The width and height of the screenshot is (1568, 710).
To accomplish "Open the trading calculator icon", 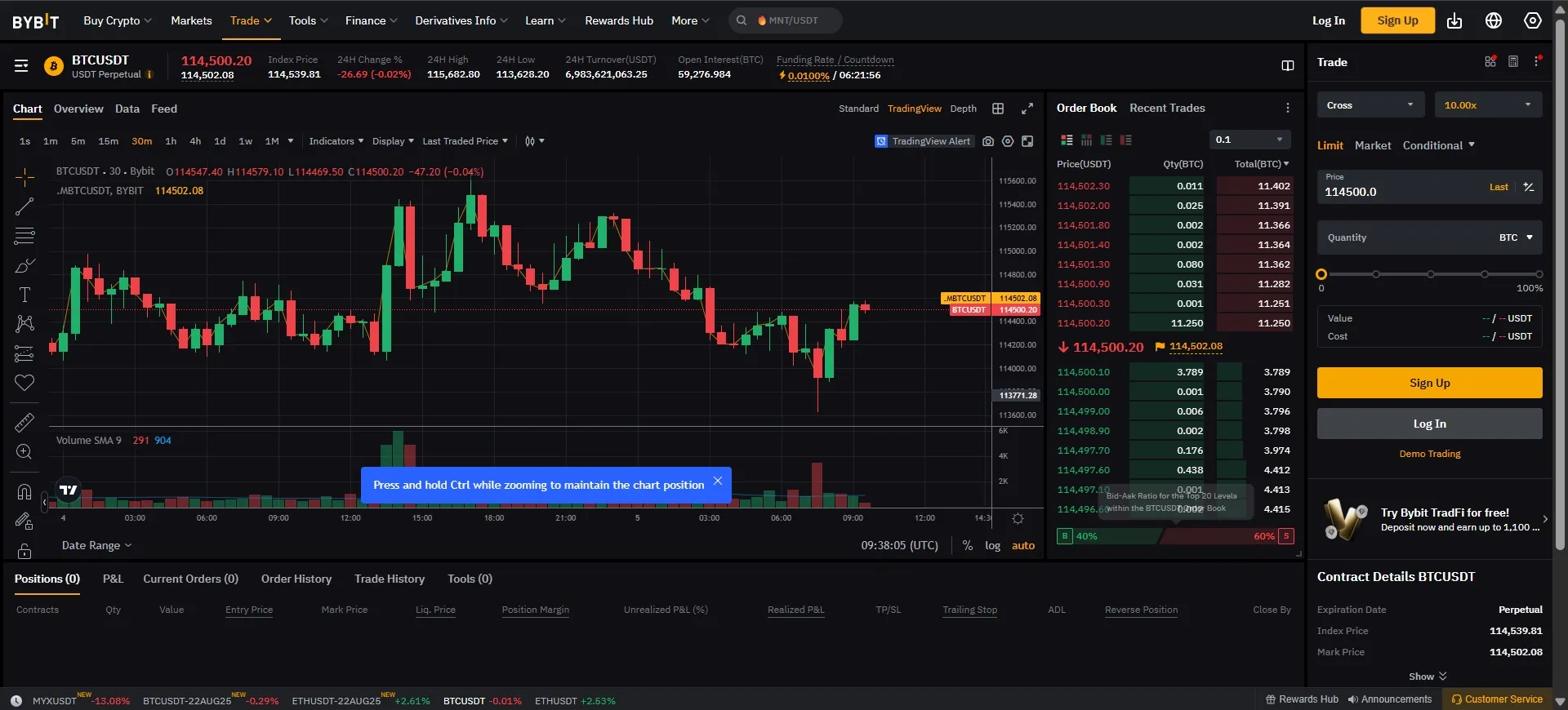I will [1513, 62].
